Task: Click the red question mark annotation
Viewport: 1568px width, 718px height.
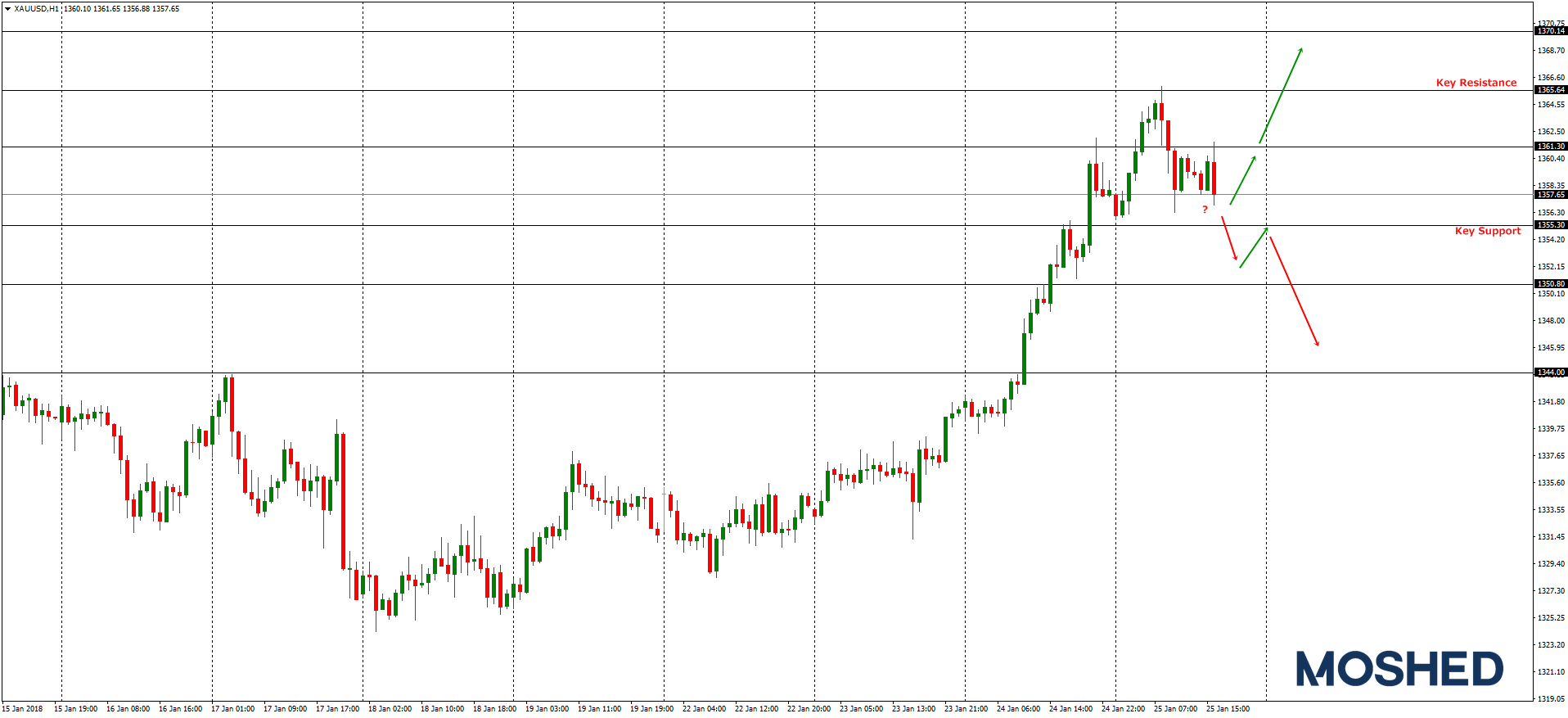Action: pyautogui.click(x=1205, y=210)
